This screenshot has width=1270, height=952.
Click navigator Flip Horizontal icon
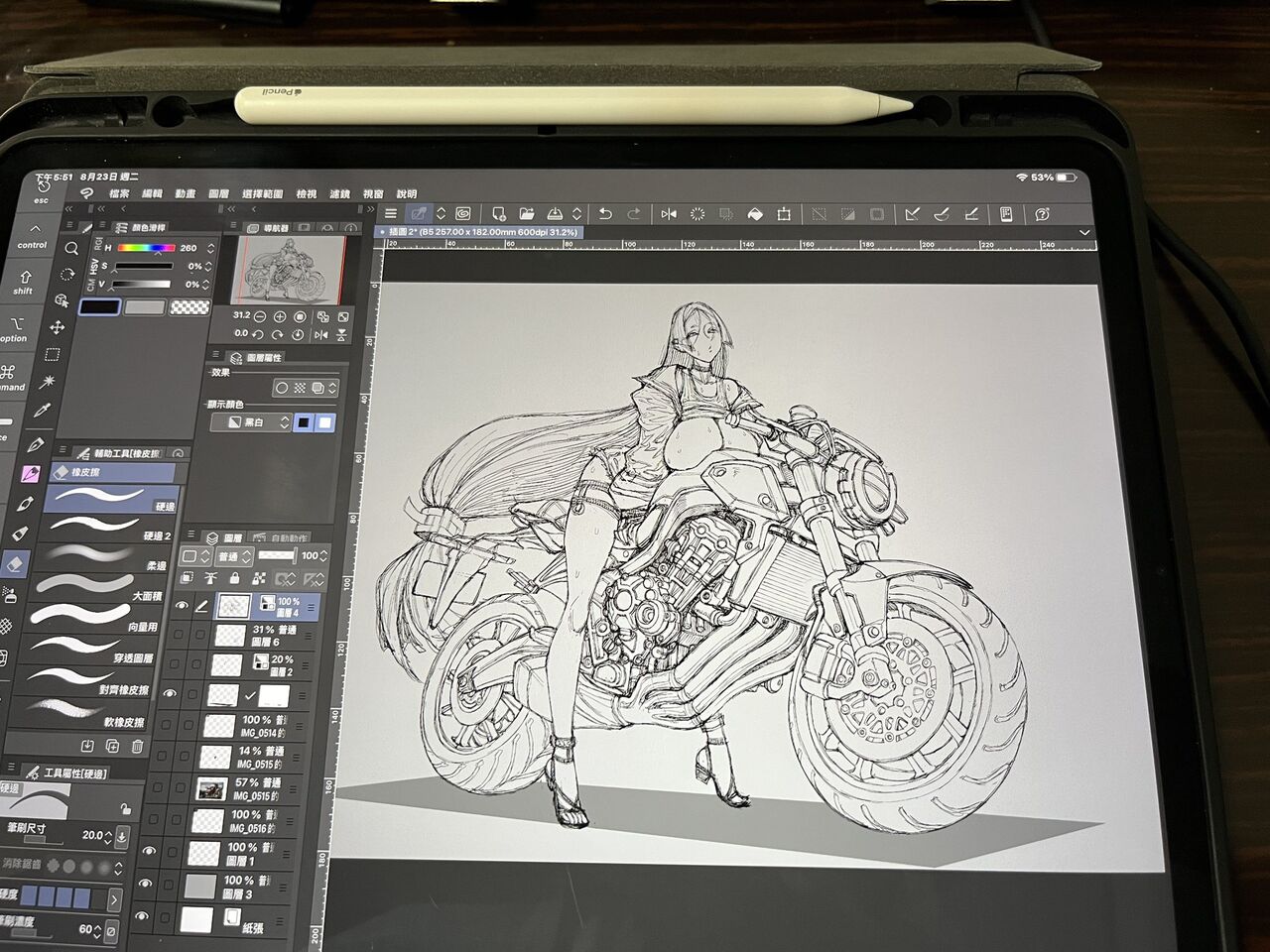pyautogui.click(x=320, y=335)
